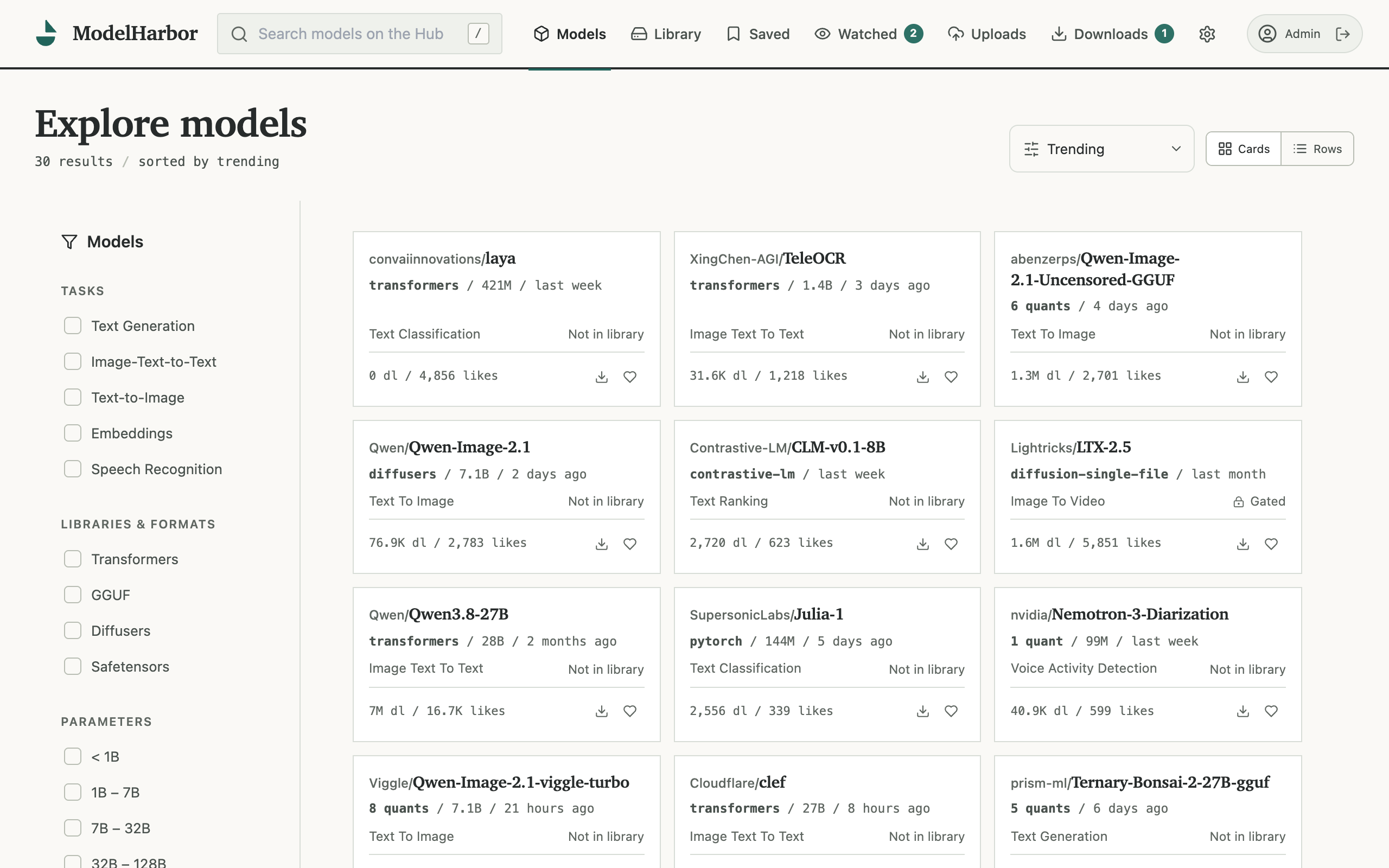Open settings via the gear icon
1389x868 pixels.
tap(1207, 34)
